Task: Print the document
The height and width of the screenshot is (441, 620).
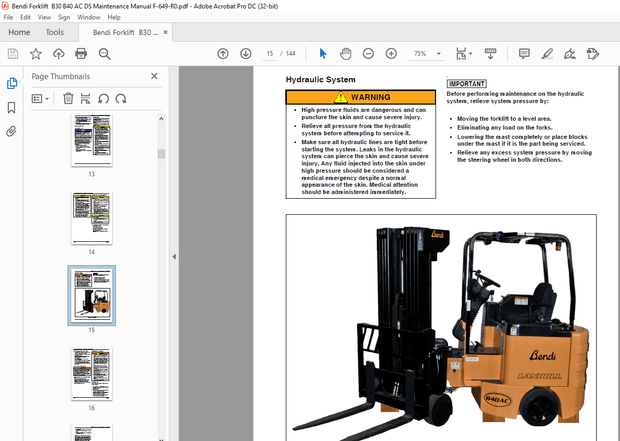Action: [x=81, y=53]
